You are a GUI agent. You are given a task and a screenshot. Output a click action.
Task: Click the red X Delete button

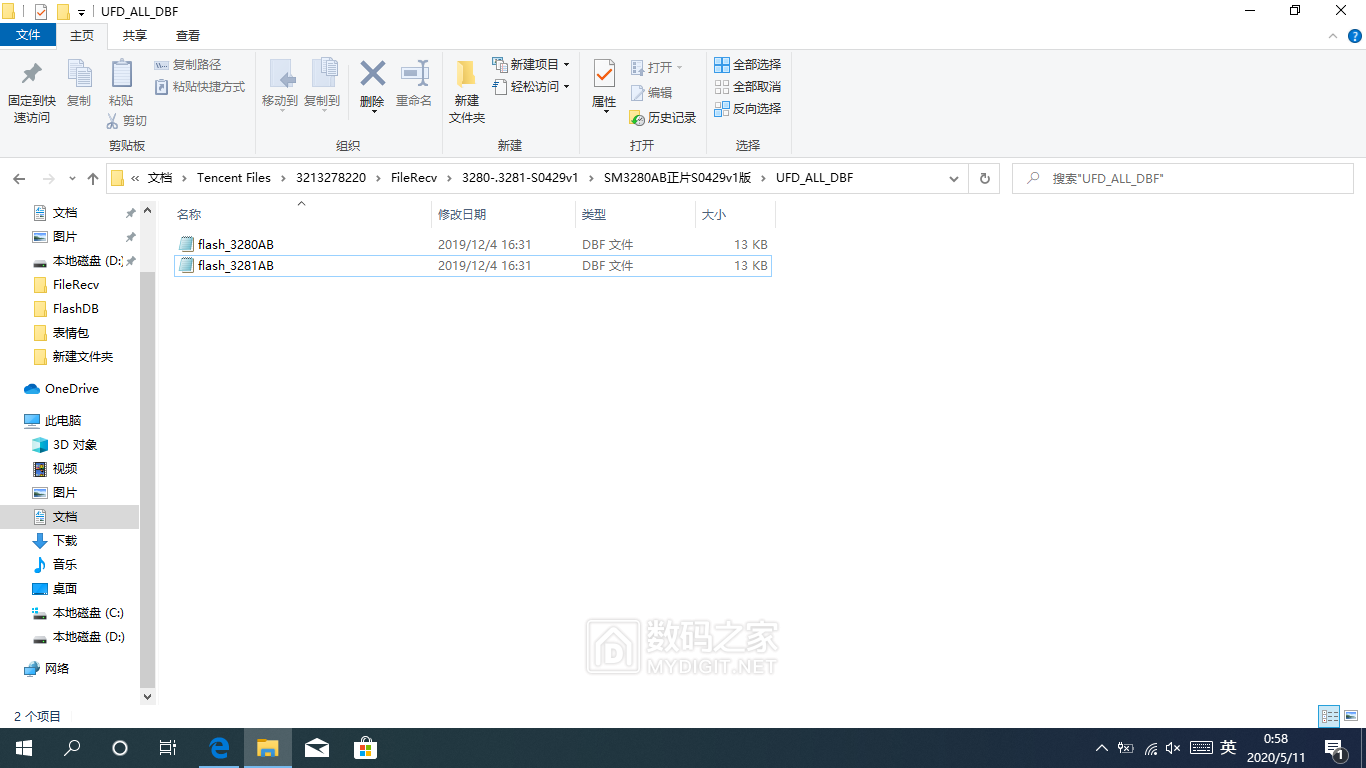[x=372, y=86]
